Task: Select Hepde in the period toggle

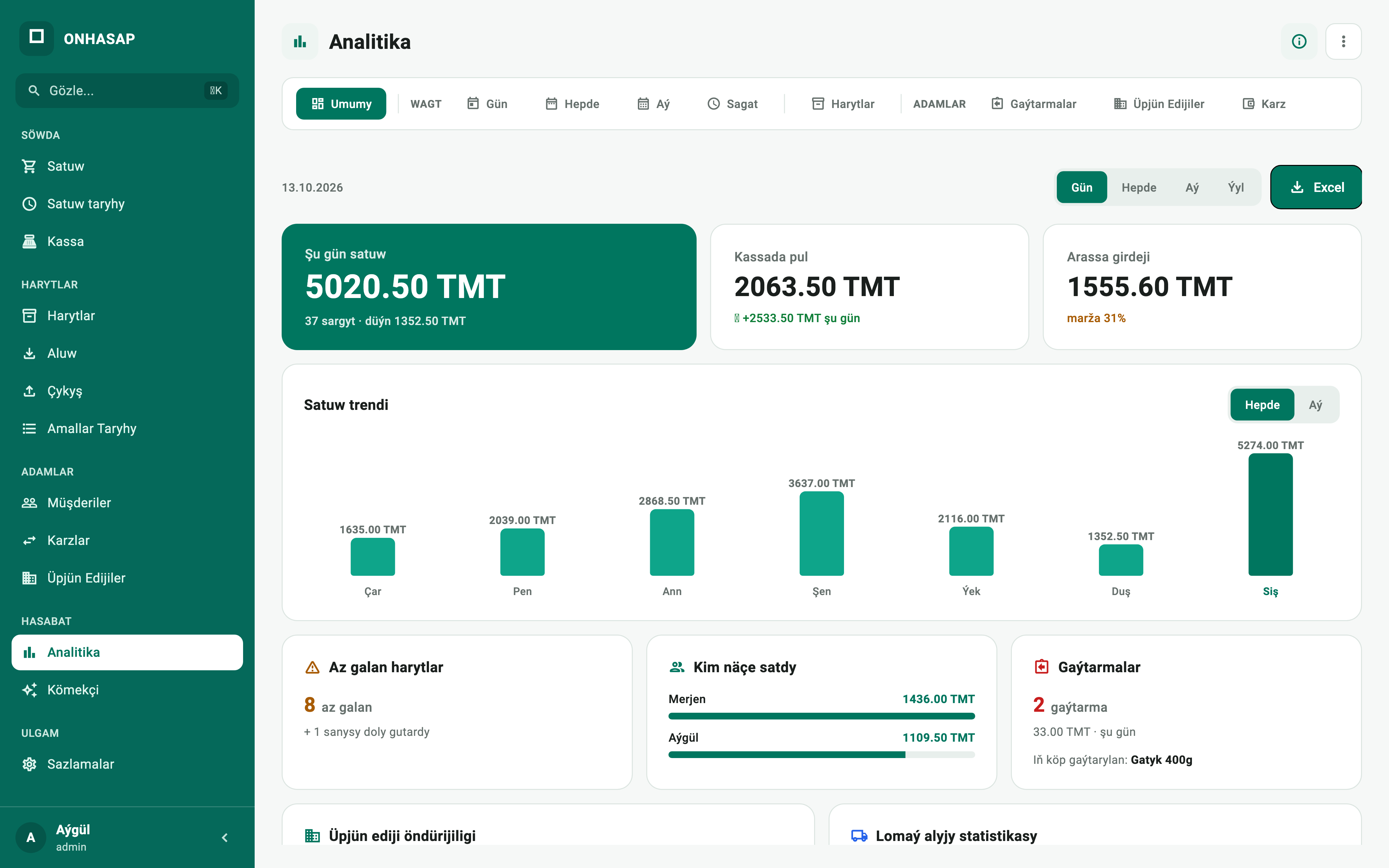Action: click(1139, 187)
